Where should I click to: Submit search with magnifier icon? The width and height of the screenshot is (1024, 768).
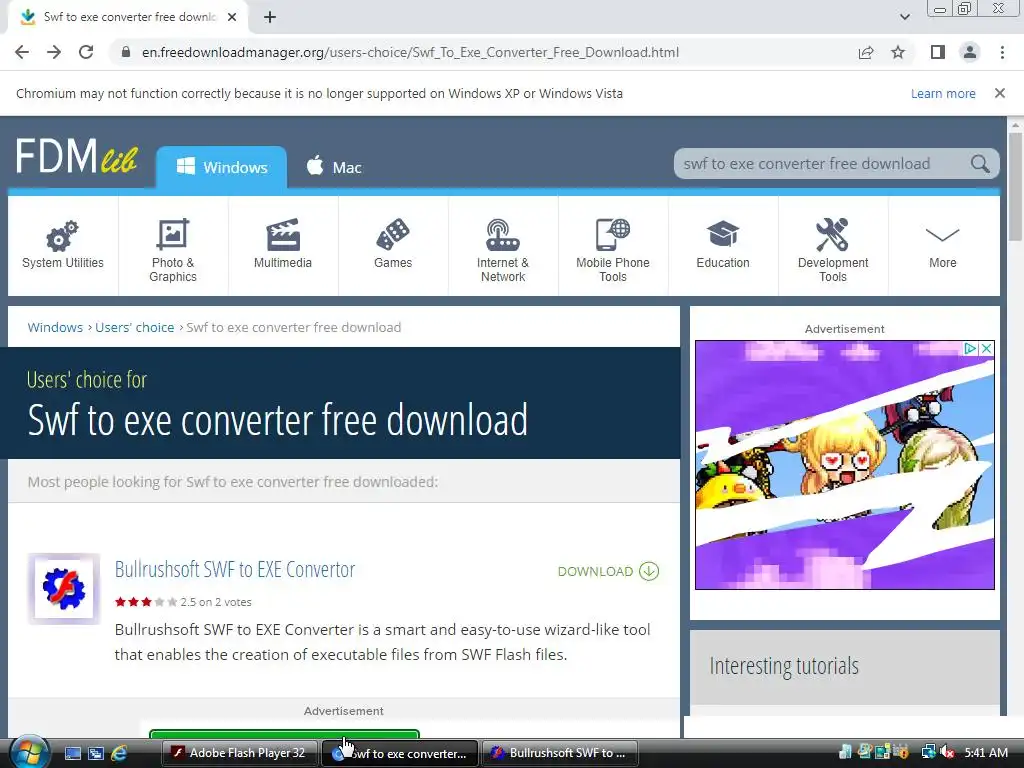pyautogui.click(x=980, y=164)
